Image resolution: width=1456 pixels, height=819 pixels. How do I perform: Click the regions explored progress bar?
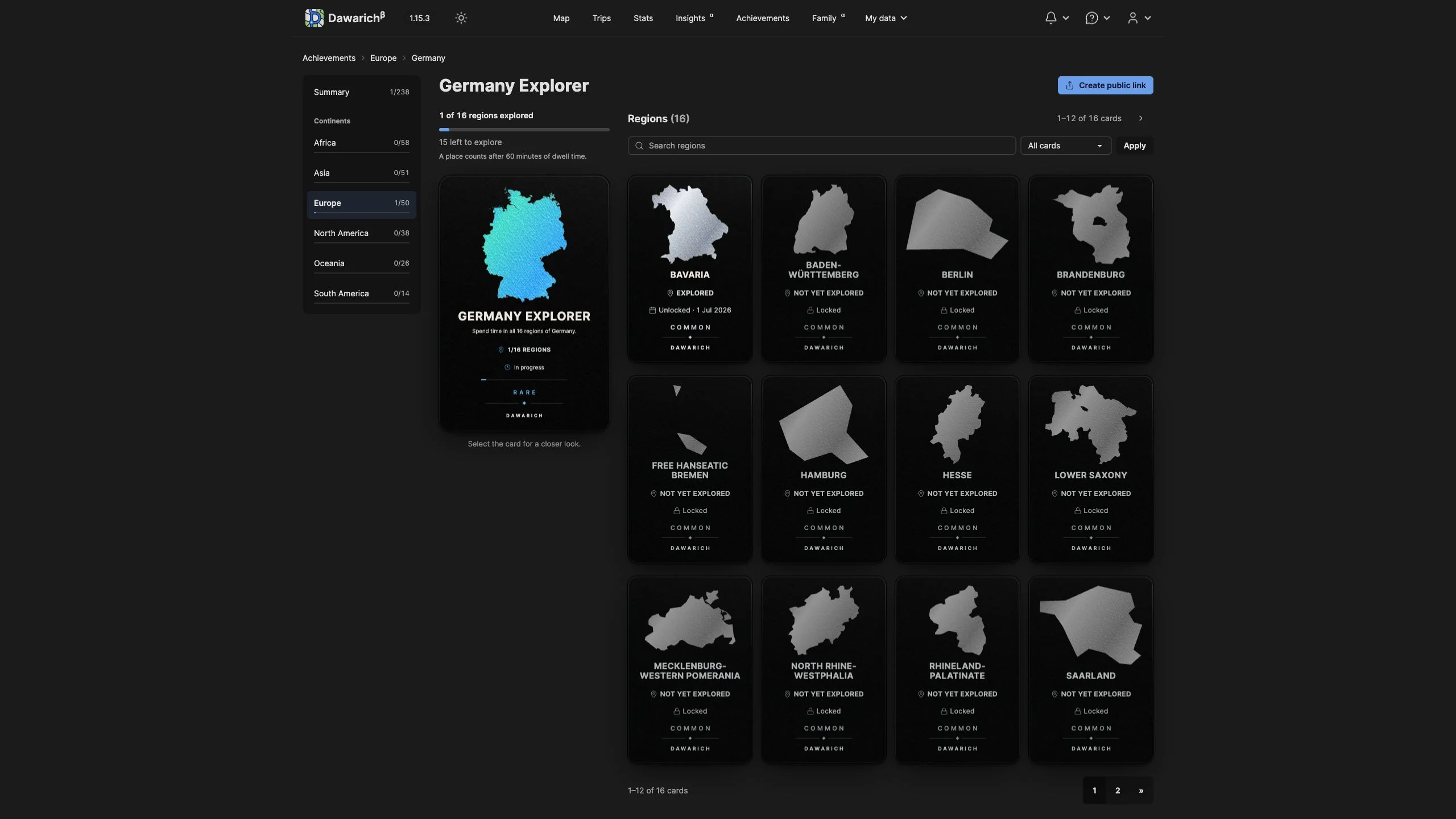(x=524, y=130)
